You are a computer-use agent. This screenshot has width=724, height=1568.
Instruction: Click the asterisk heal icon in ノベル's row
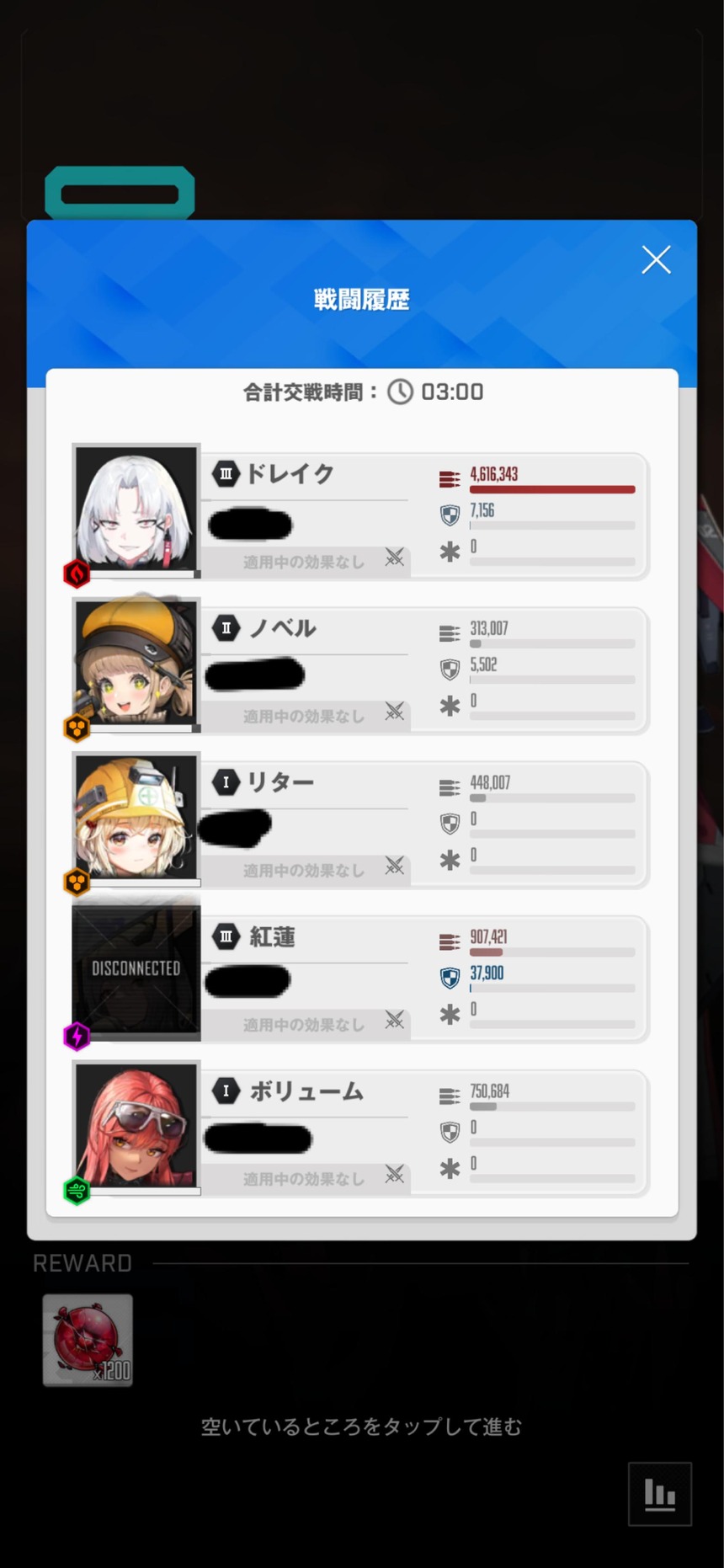click(450, 706)
